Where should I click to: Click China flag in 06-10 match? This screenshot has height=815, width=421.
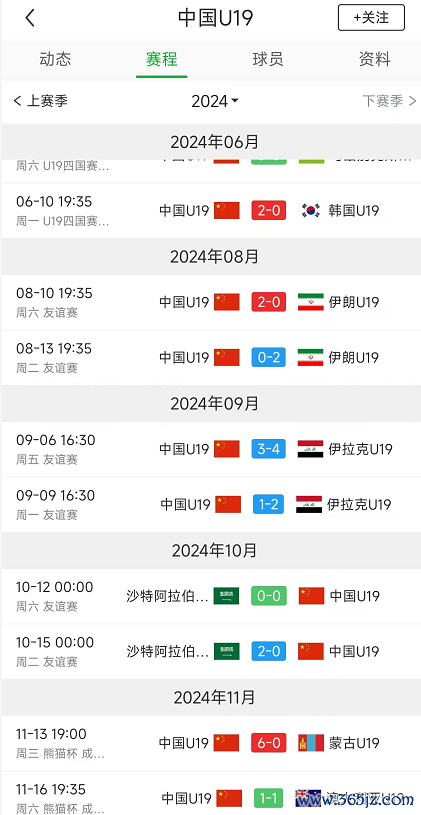[x=227, y=211]
